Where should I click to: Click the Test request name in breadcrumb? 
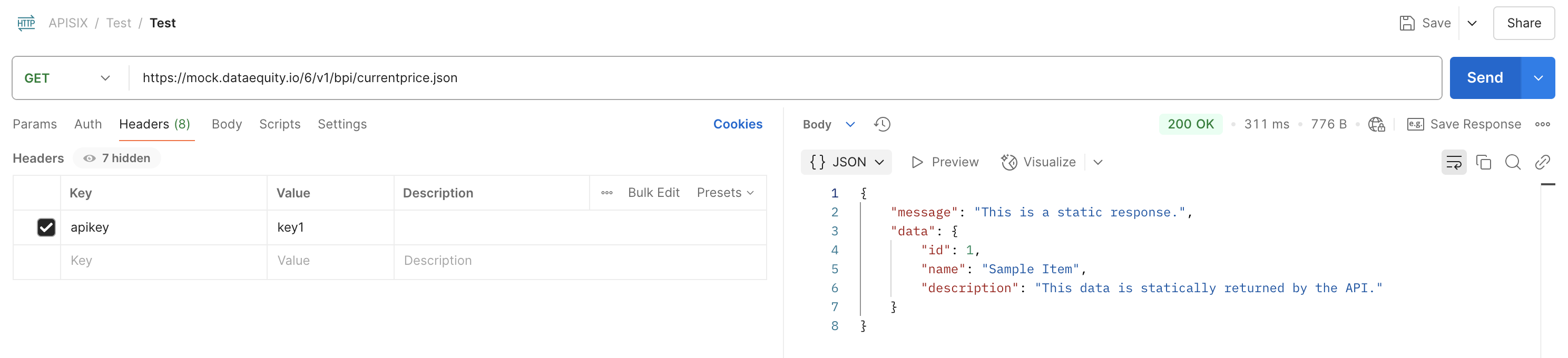(162, 23)
